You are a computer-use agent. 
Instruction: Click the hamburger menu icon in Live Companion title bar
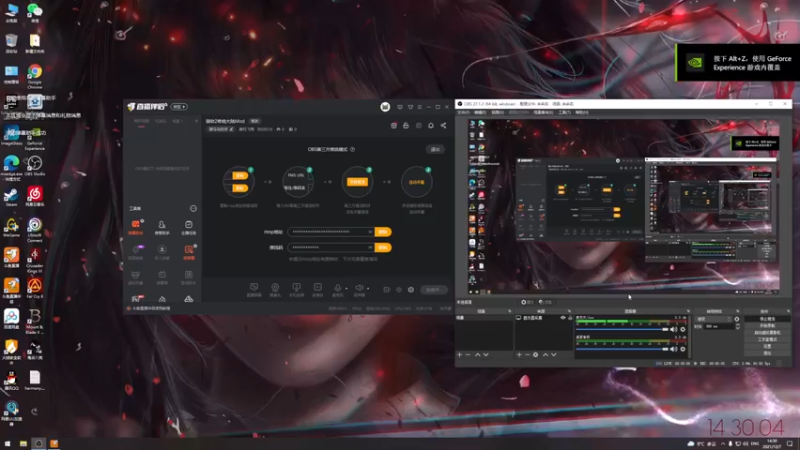click(419, 107)
